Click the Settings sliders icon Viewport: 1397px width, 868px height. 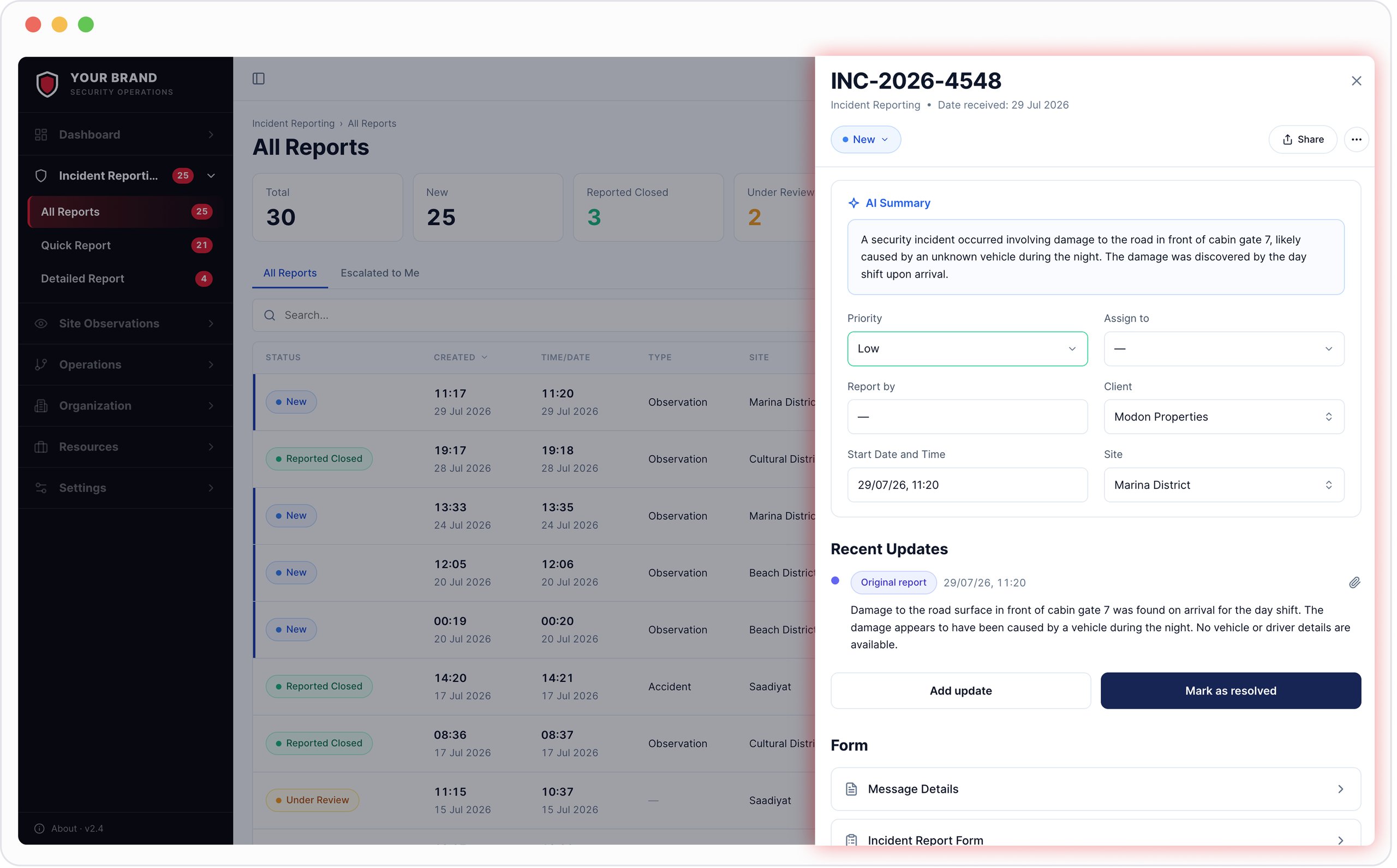pos(41,488)
